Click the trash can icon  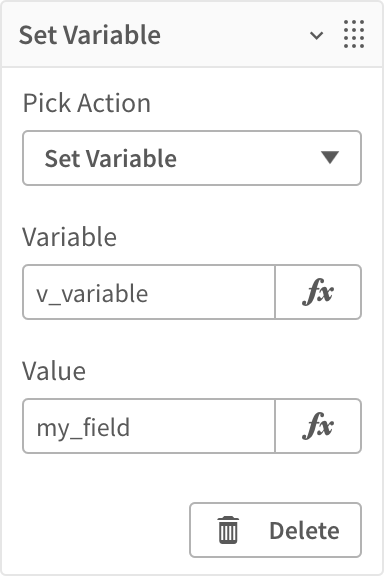coord(228,530)
